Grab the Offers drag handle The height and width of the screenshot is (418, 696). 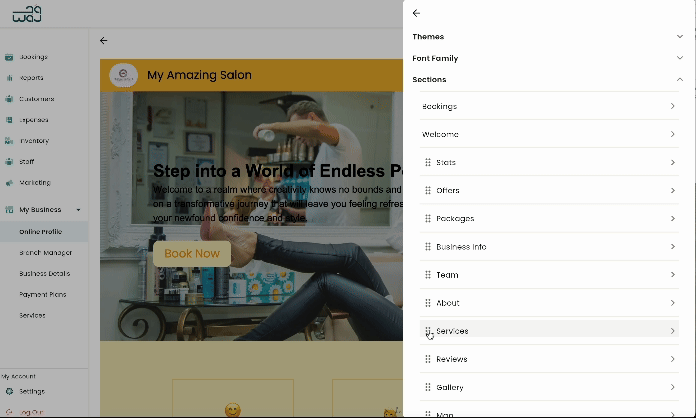428,190
